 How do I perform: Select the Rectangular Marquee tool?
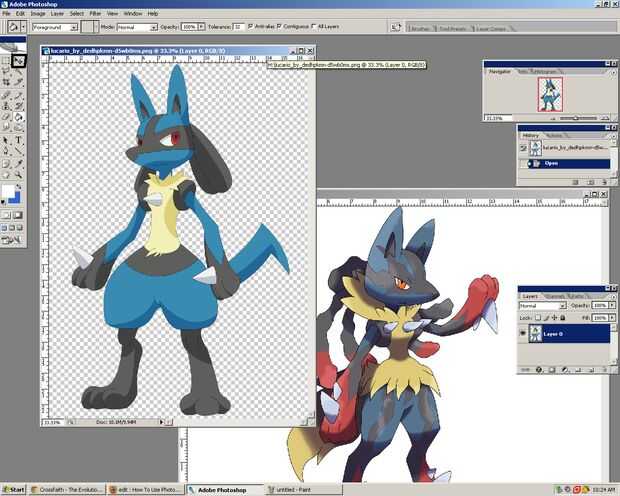(6, 61)
